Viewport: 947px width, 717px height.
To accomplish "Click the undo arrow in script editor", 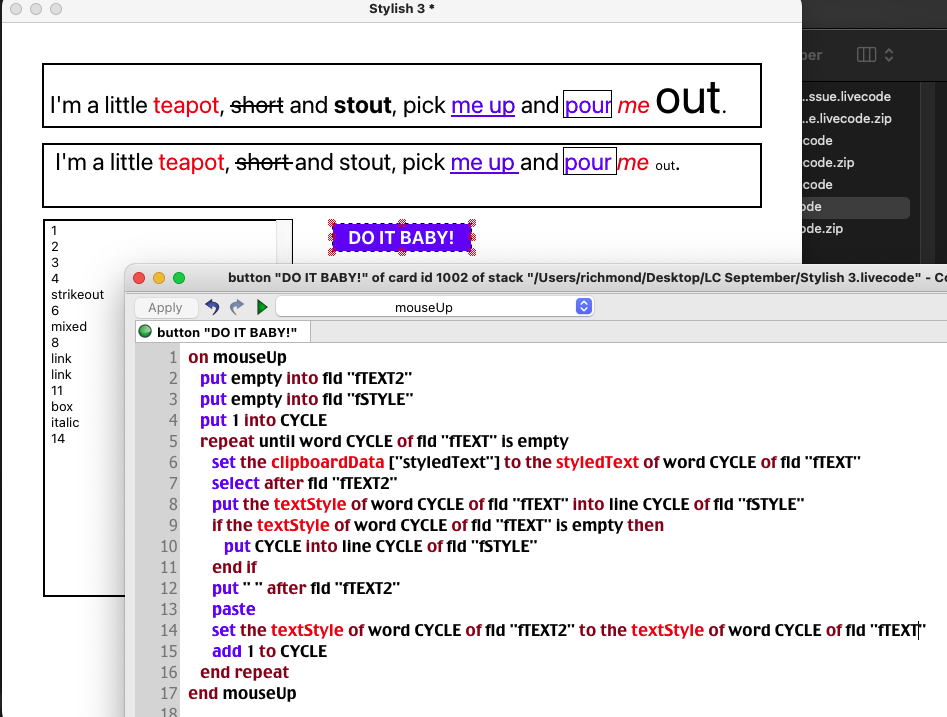I will pos(212,307).
